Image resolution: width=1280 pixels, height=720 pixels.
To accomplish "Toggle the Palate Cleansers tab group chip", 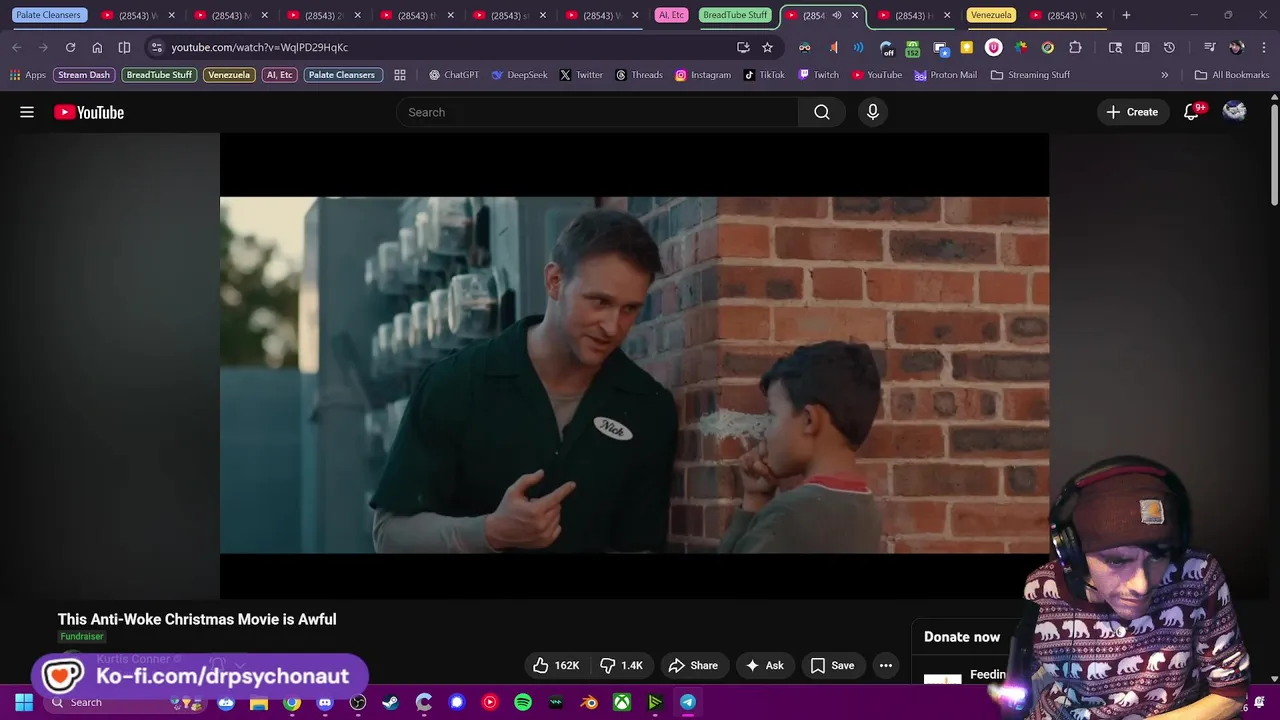I will pos(48,15).
